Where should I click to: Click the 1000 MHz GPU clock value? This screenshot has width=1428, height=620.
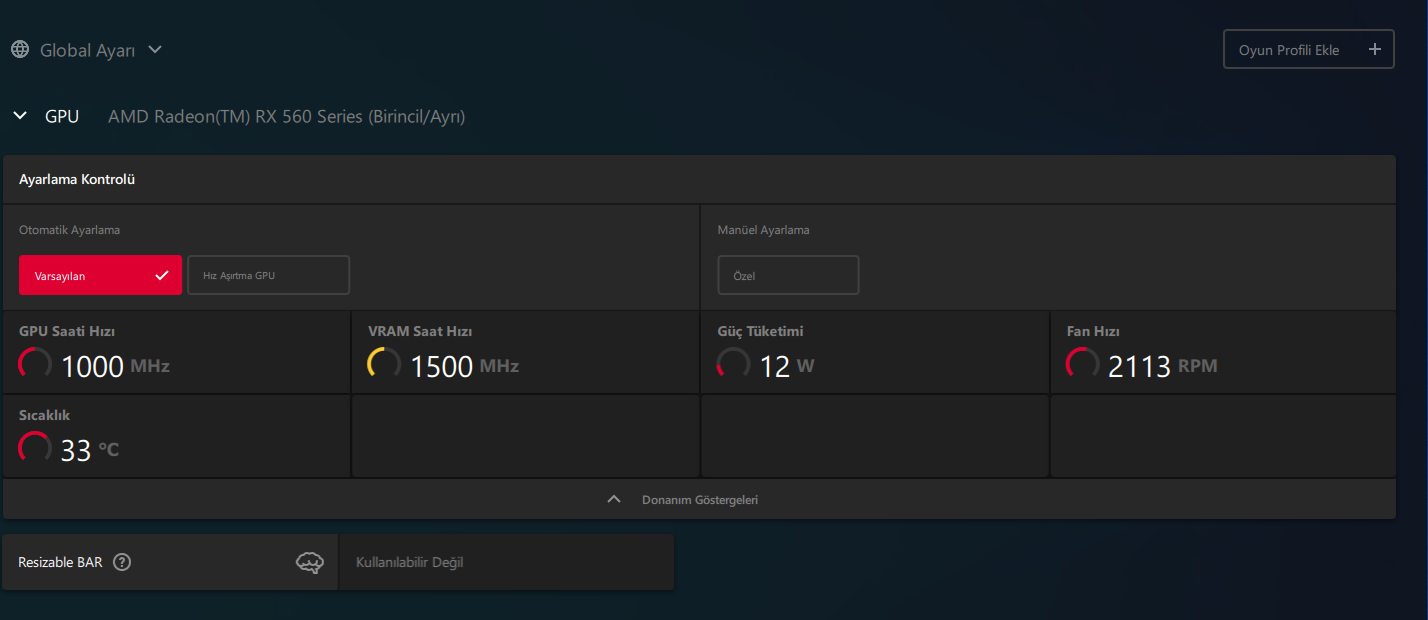tap(115, 366)
